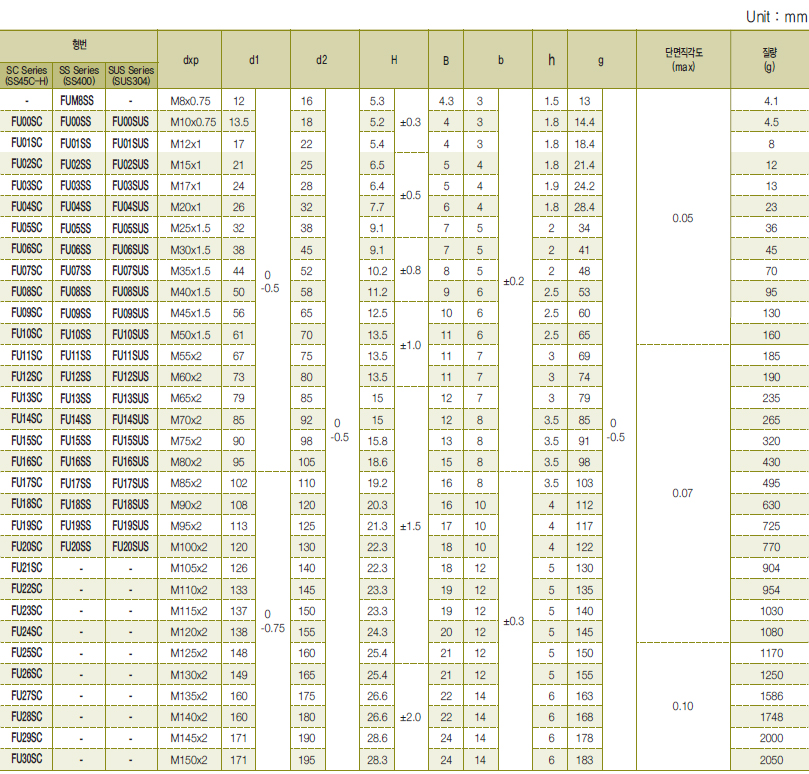Viewport: 809px width, 774px height.
Task: Click the squareness value 0.05
Action: (x=683, y=218)
